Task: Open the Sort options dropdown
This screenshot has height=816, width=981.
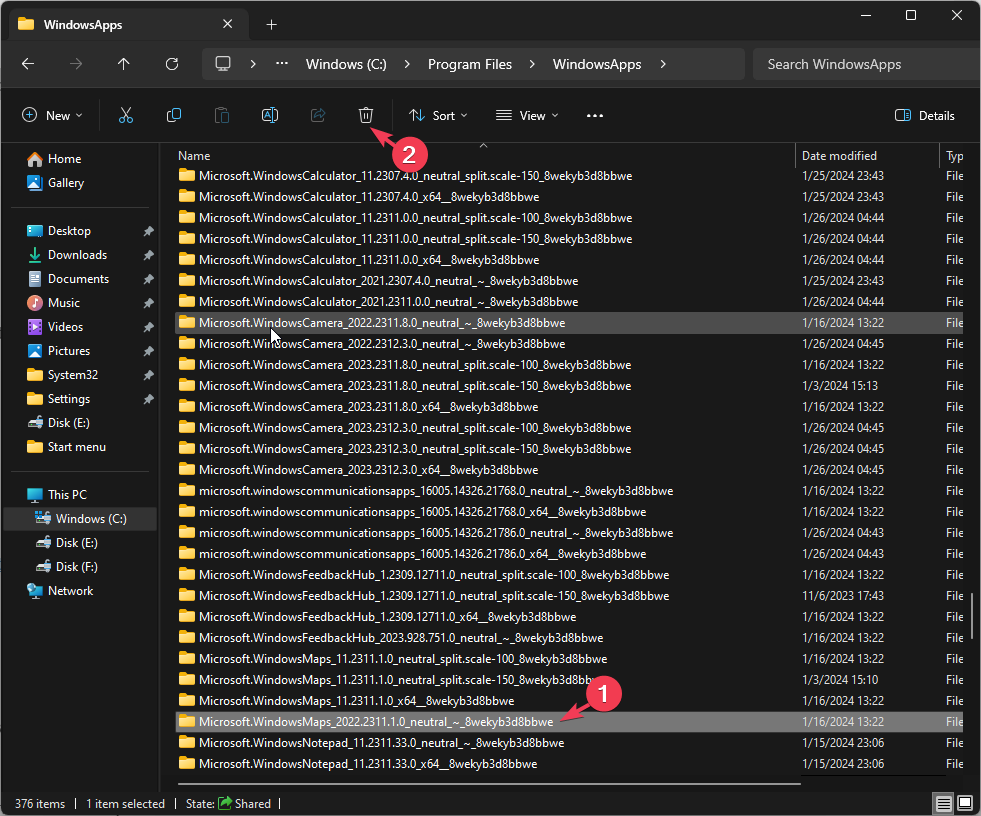Action: (438, 115)
